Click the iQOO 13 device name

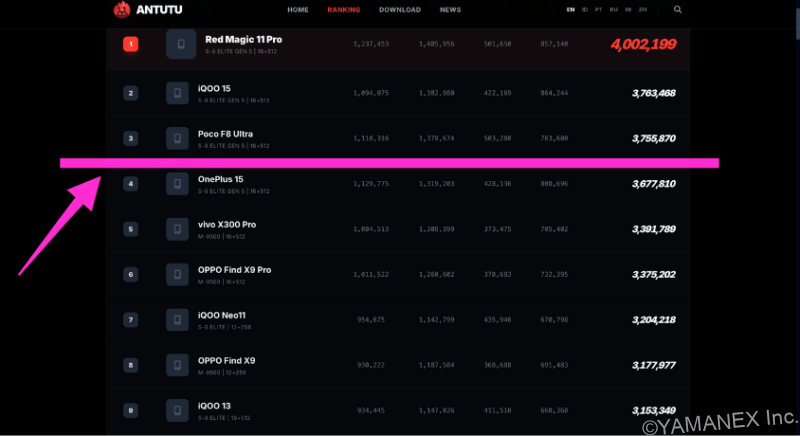215,405
